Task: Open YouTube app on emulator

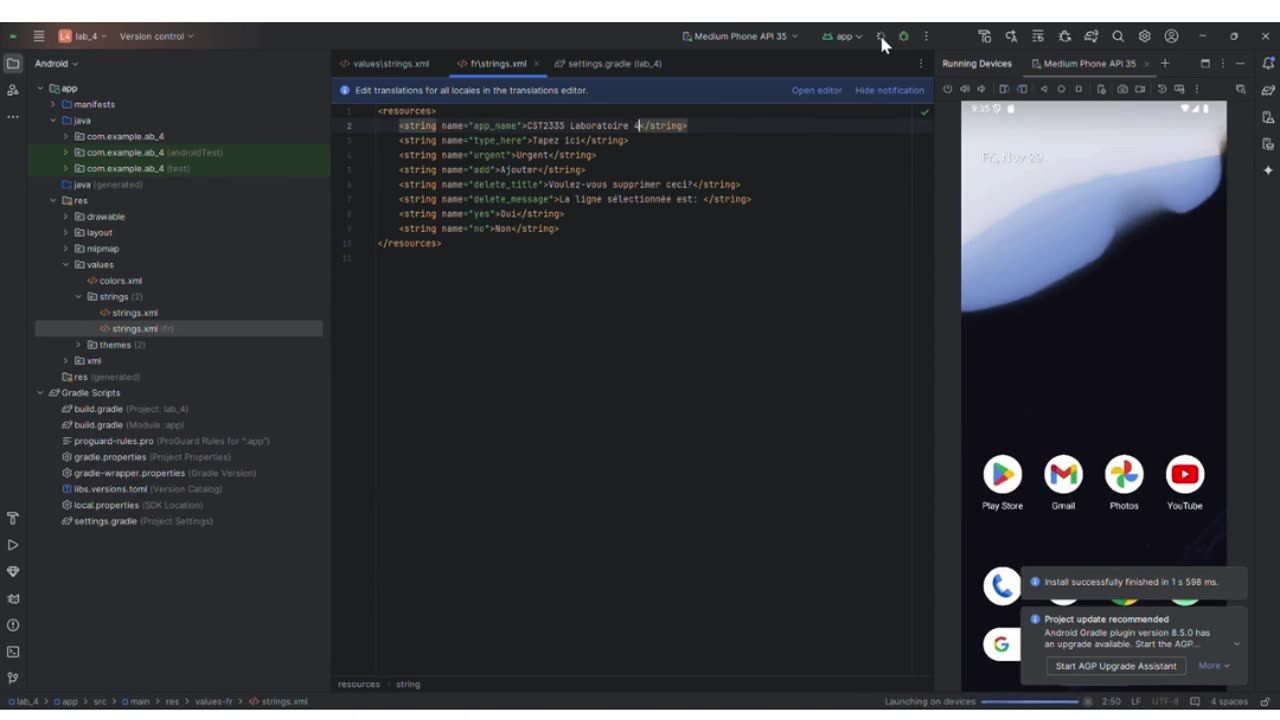Action: point(1185,475)
